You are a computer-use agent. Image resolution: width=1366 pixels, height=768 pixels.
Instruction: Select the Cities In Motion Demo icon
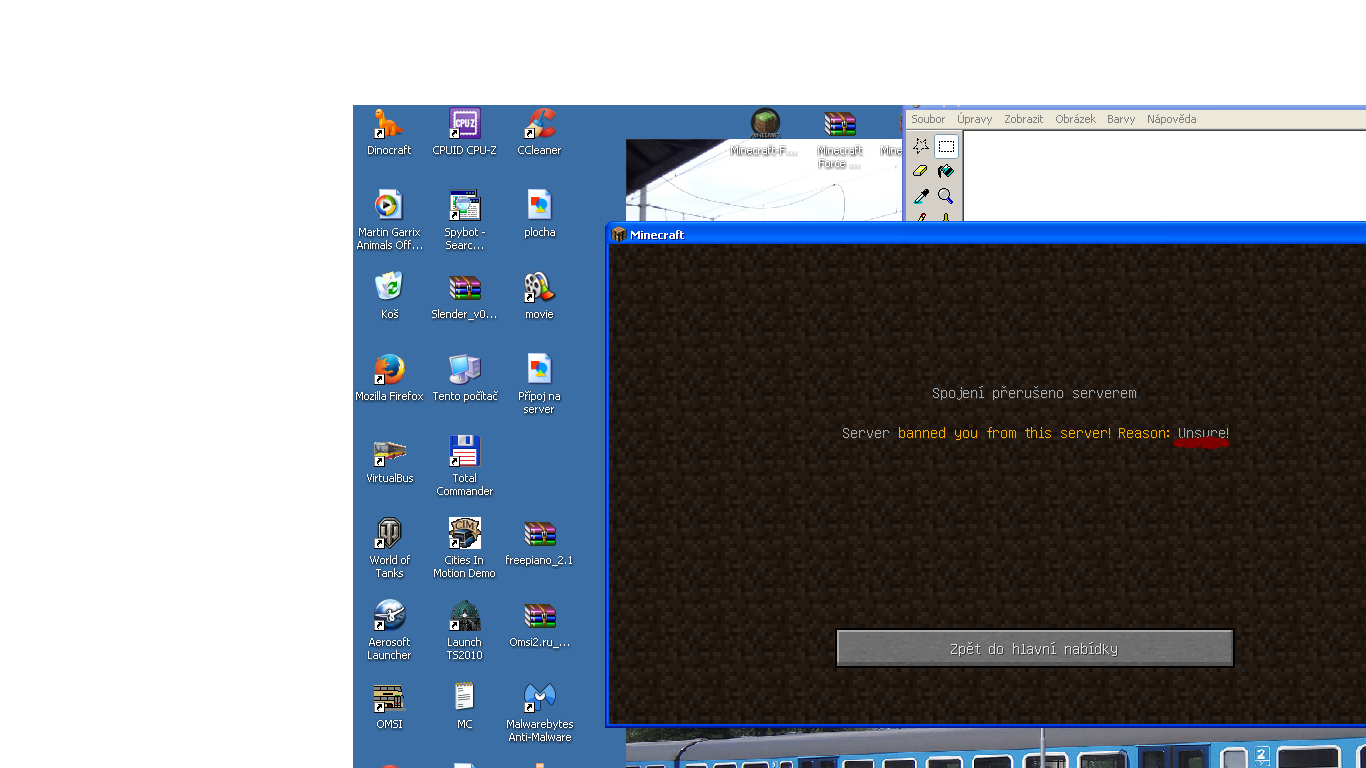pos(464,548)
